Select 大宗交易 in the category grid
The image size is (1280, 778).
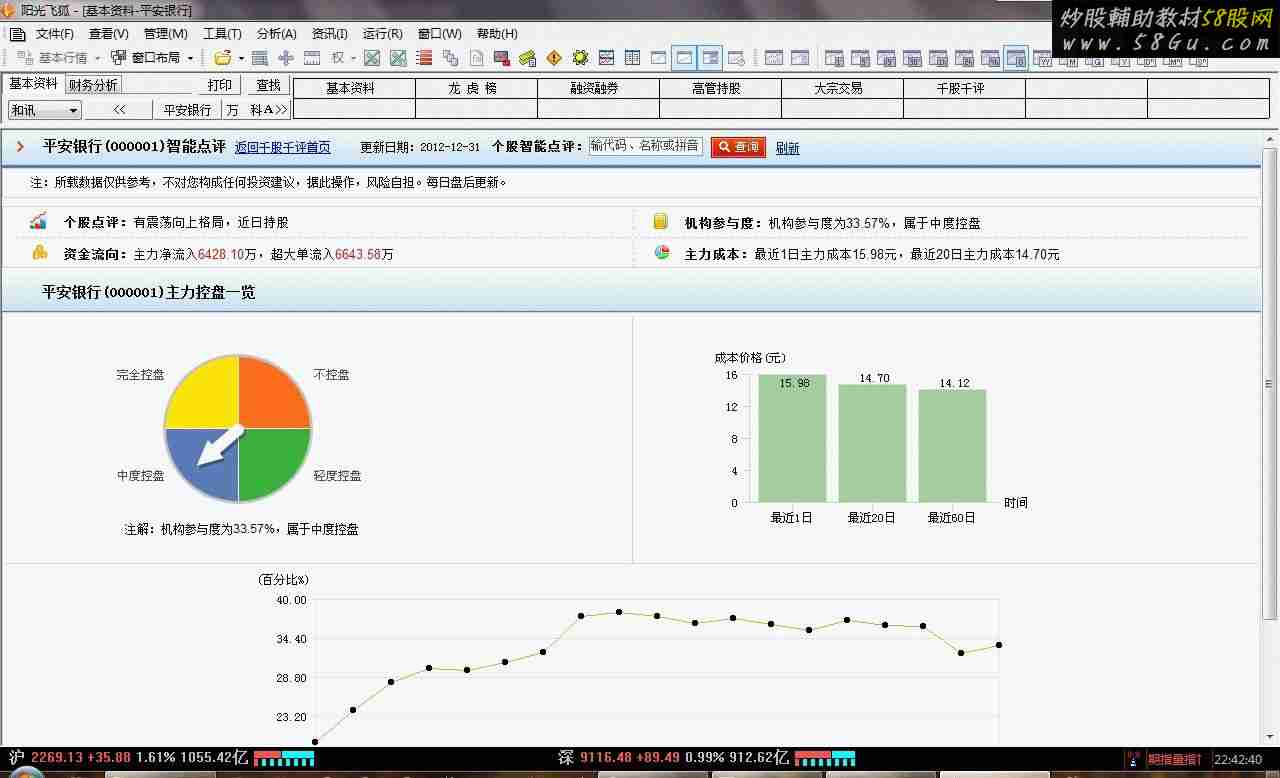coord(842,88)
